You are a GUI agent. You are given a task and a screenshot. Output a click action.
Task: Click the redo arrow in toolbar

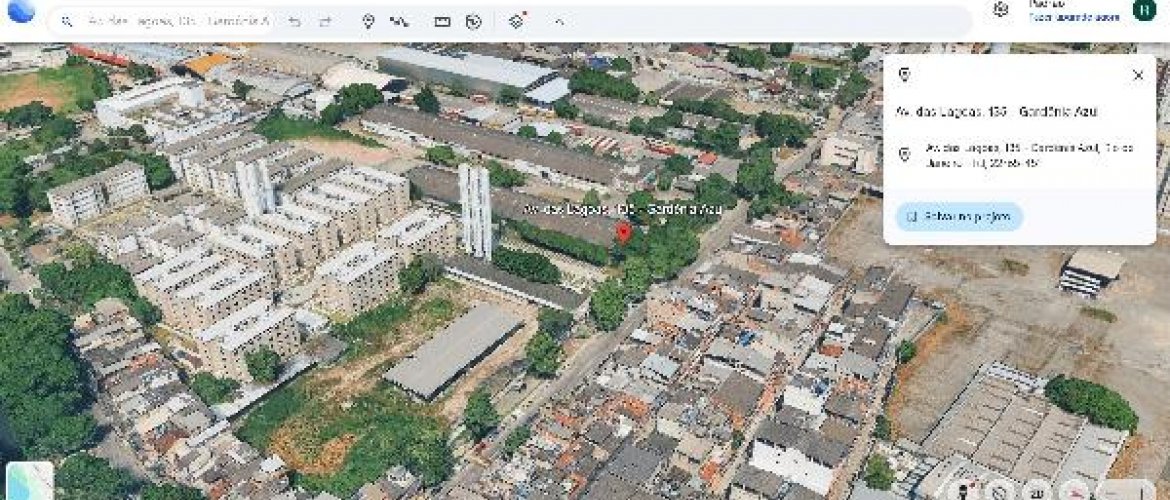coord(325,21)
